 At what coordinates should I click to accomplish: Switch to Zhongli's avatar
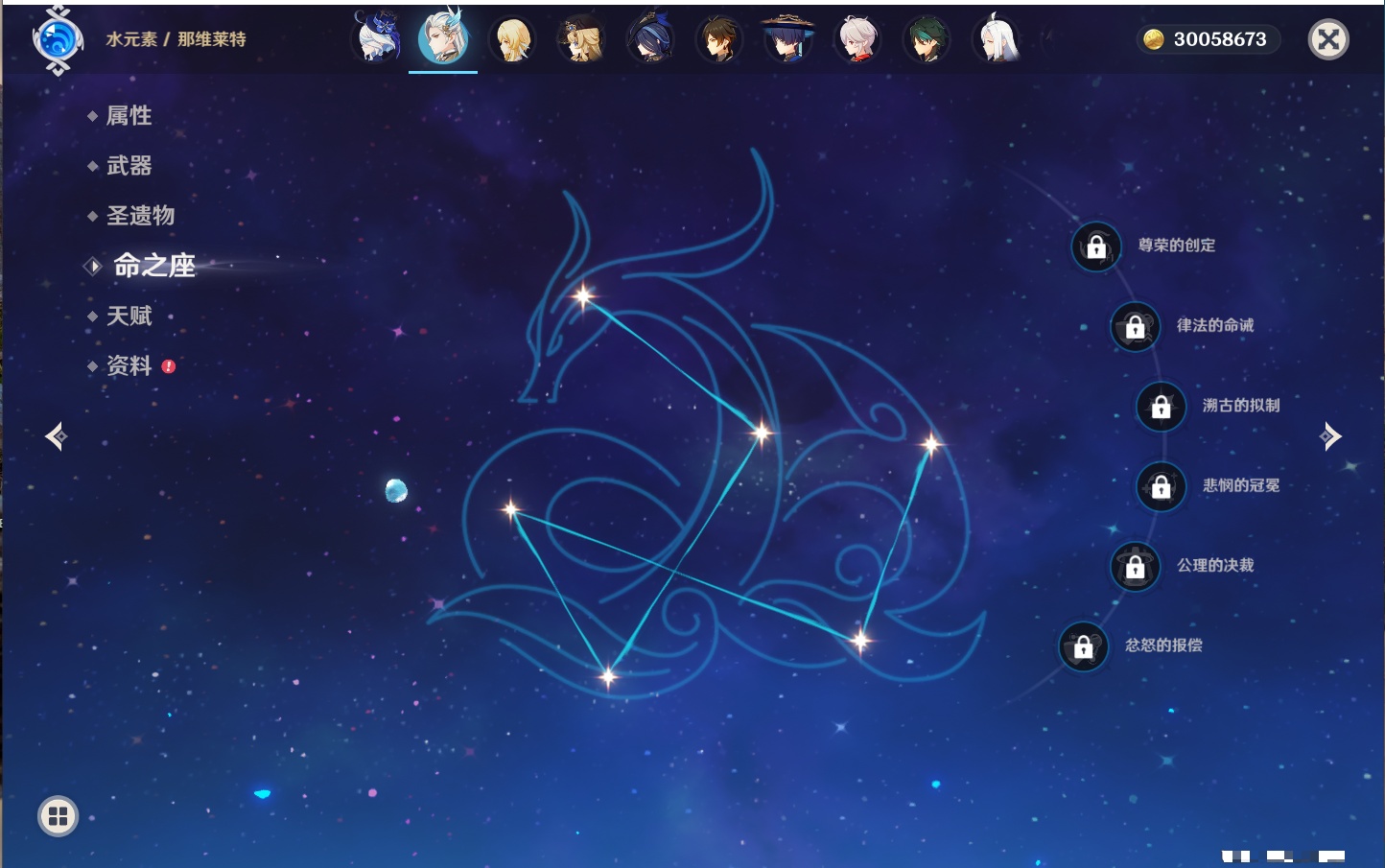pos(719,40)
